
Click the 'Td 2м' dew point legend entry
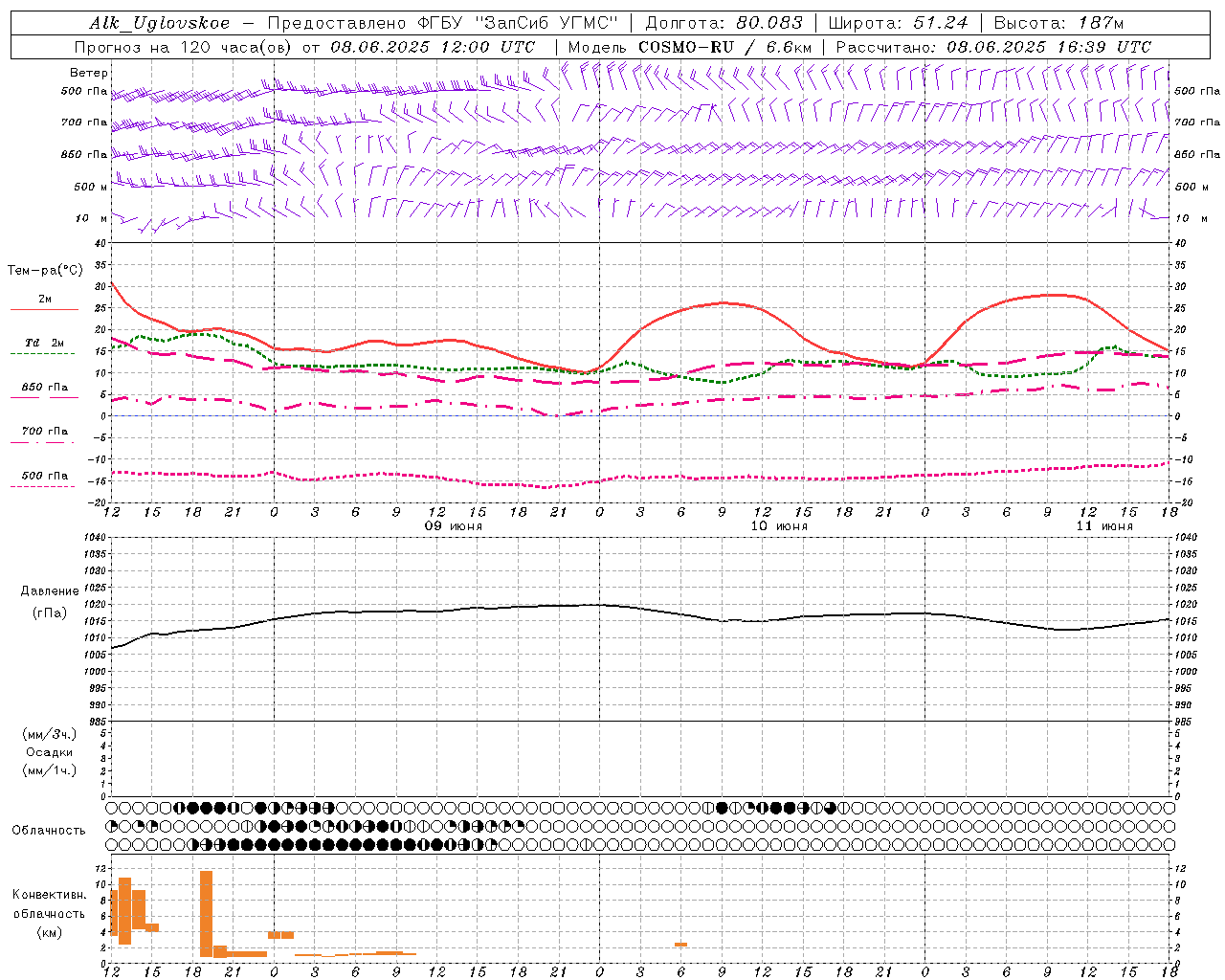point(44,343)
